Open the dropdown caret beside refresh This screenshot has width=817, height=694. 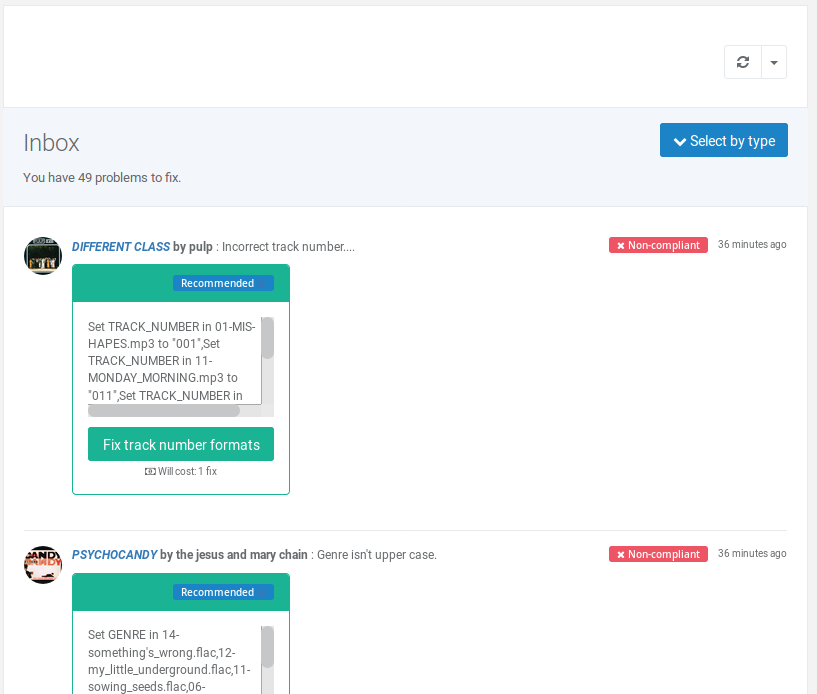pos(774,62)
